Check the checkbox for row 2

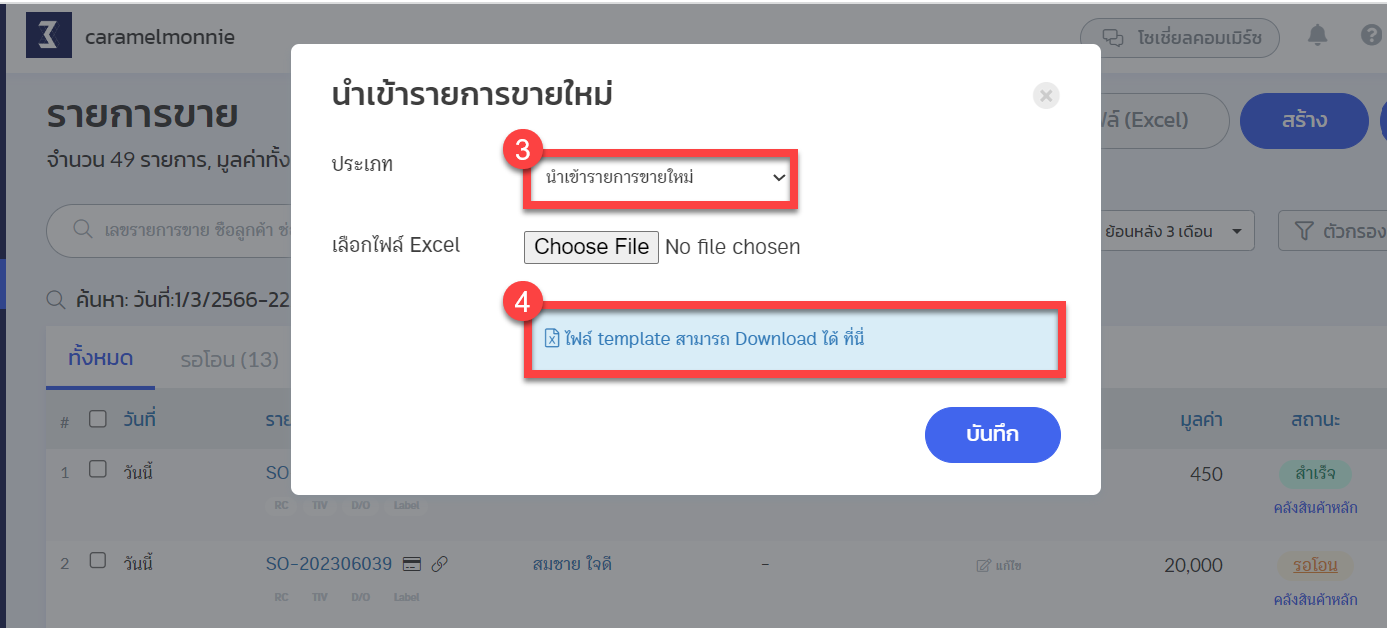point(97,561)
